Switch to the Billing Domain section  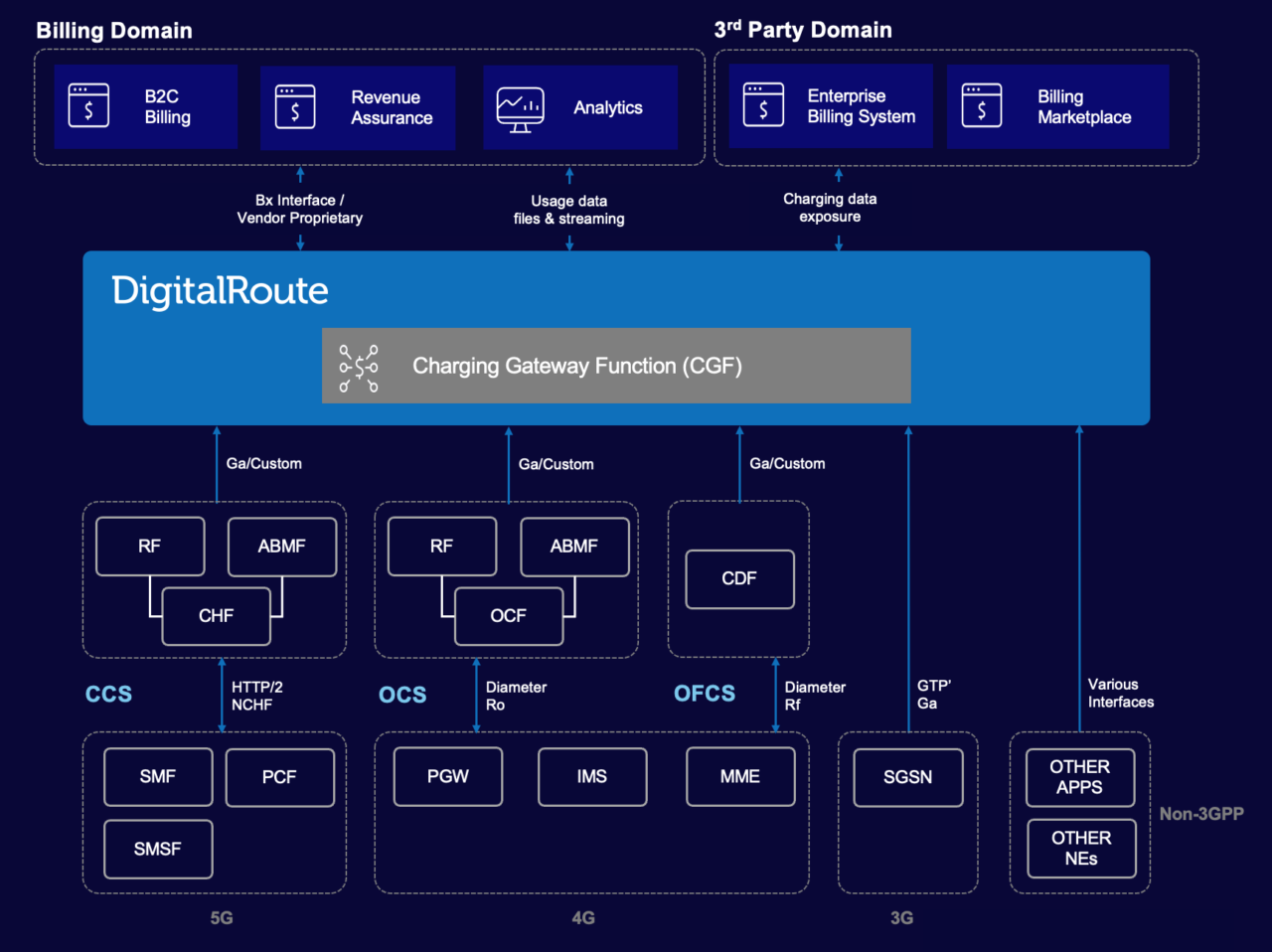(x=113, y=31)
